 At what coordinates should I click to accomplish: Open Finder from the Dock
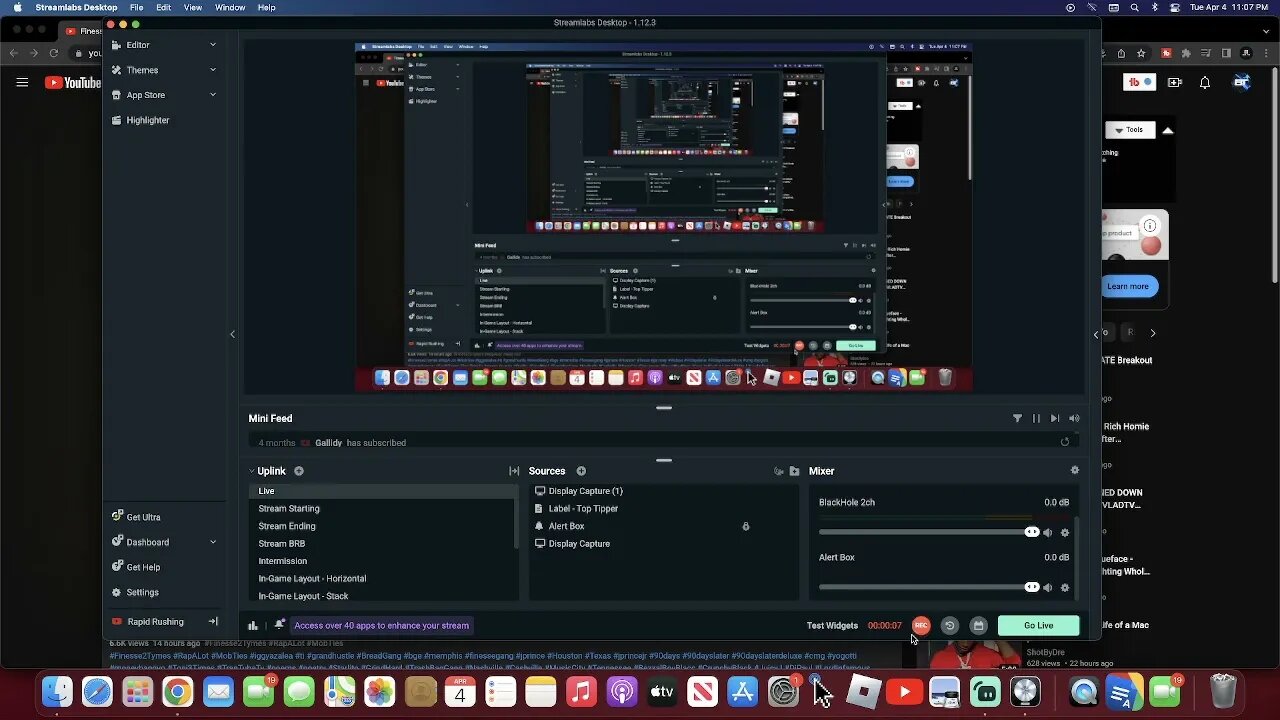click(x=57, y=691)
